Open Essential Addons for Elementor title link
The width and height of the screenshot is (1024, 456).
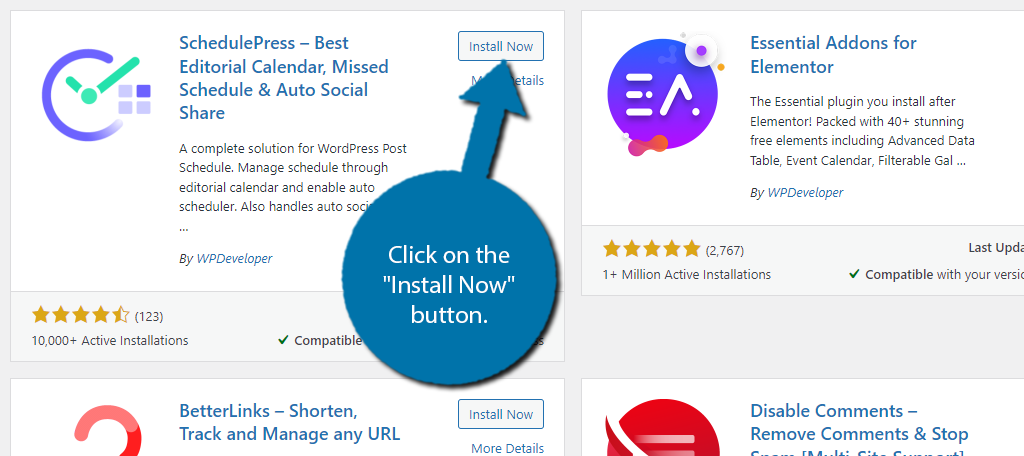833,55
